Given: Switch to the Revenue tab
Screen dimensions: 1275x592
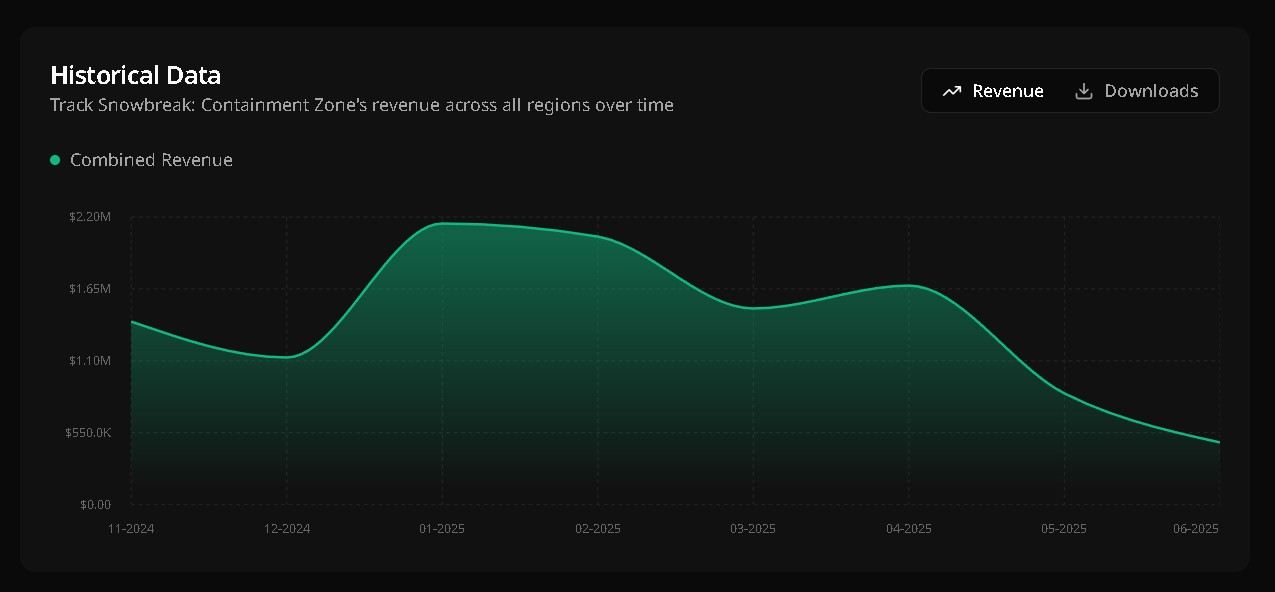Looking at the screenshot, I should (993, 91).
